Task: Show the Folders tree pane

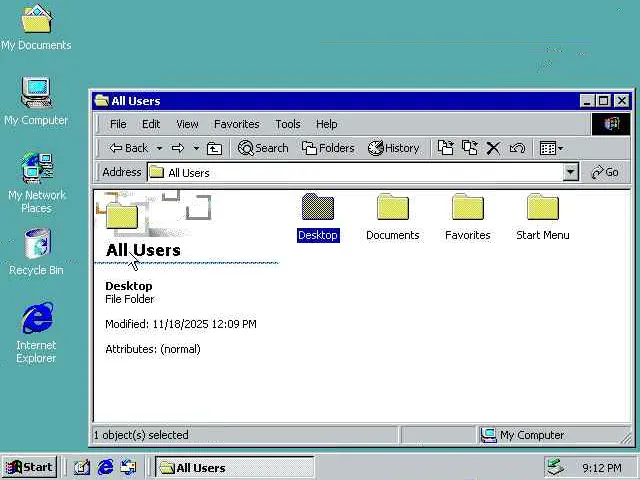Action: (328, 148)
